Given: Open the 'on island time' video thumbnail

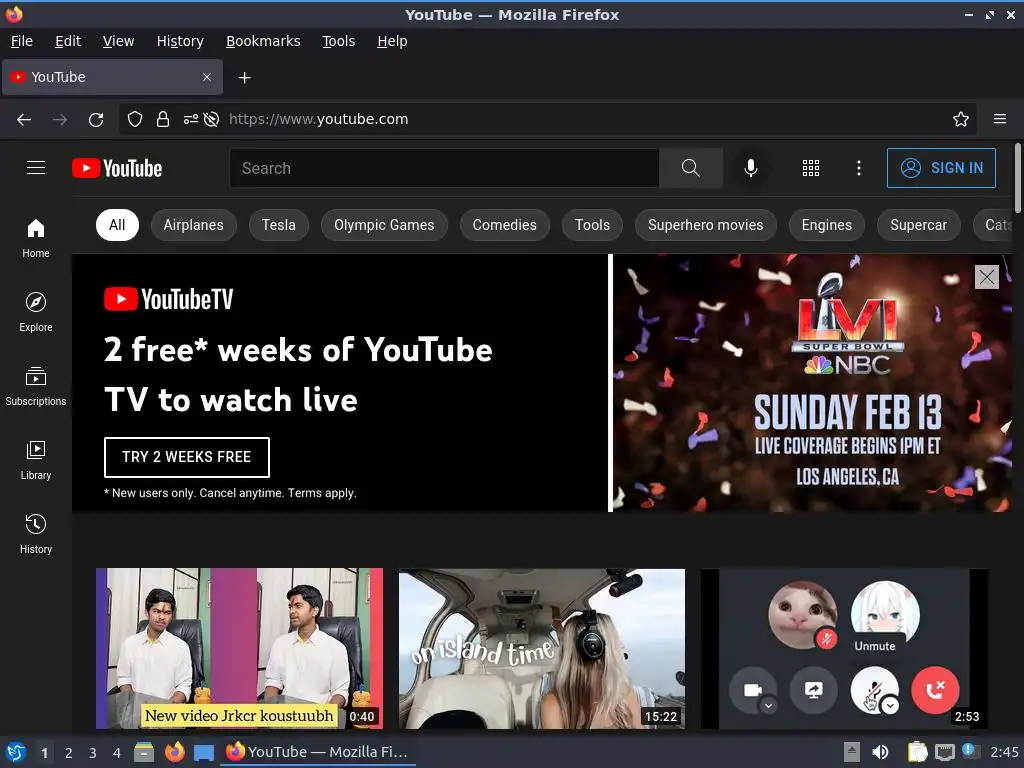Looking at the screenshot, I should coord(542,648).
